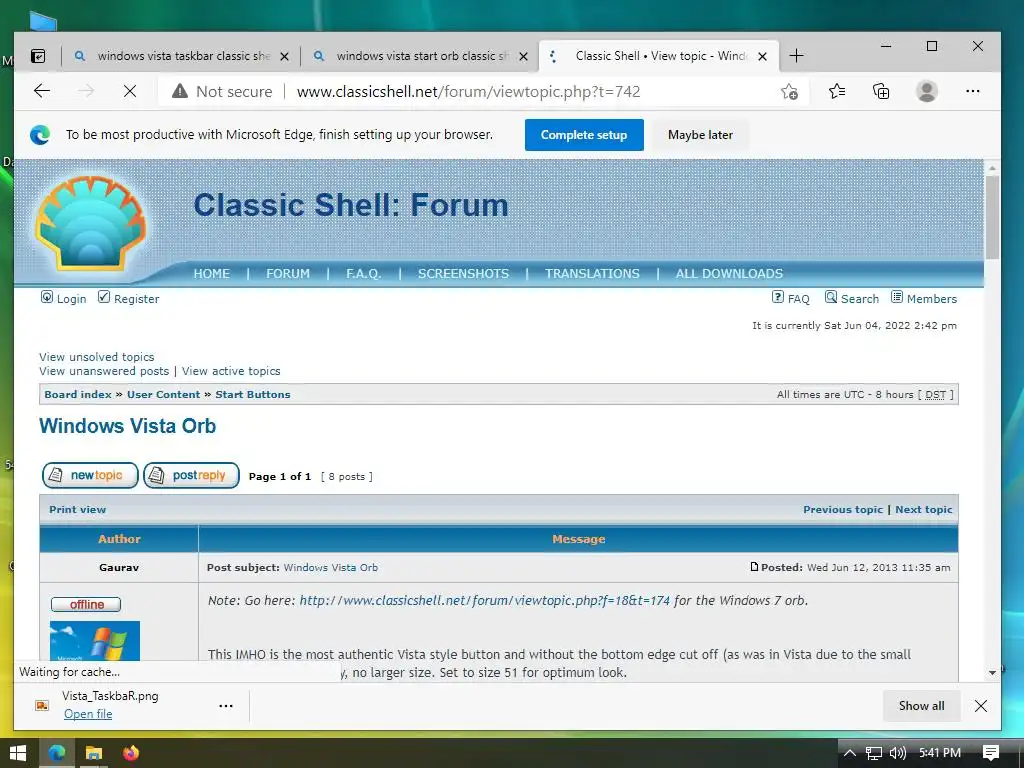Click View active topics link
The width and height of the screenshot is (1024, 768).
click(x=231, y=371)
